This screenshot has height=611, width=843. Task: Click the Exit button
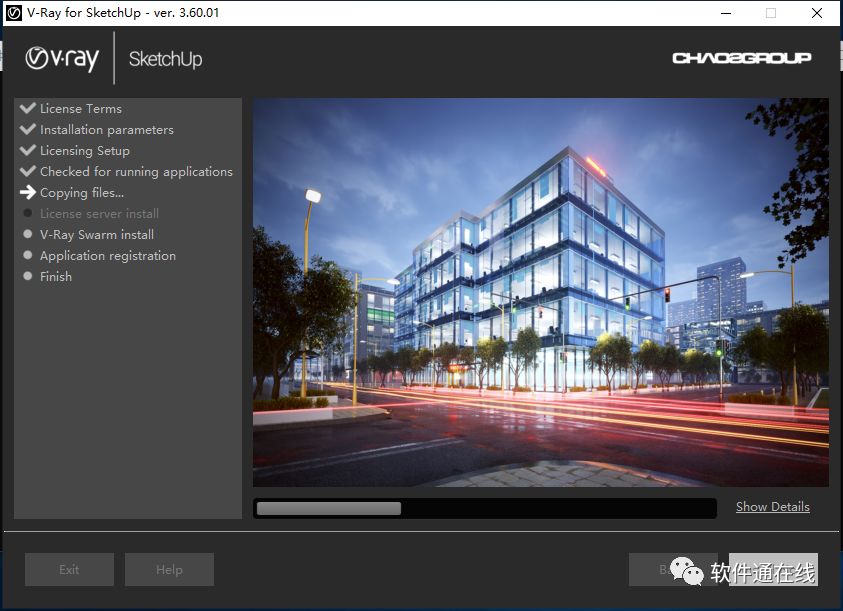point(69,570)
